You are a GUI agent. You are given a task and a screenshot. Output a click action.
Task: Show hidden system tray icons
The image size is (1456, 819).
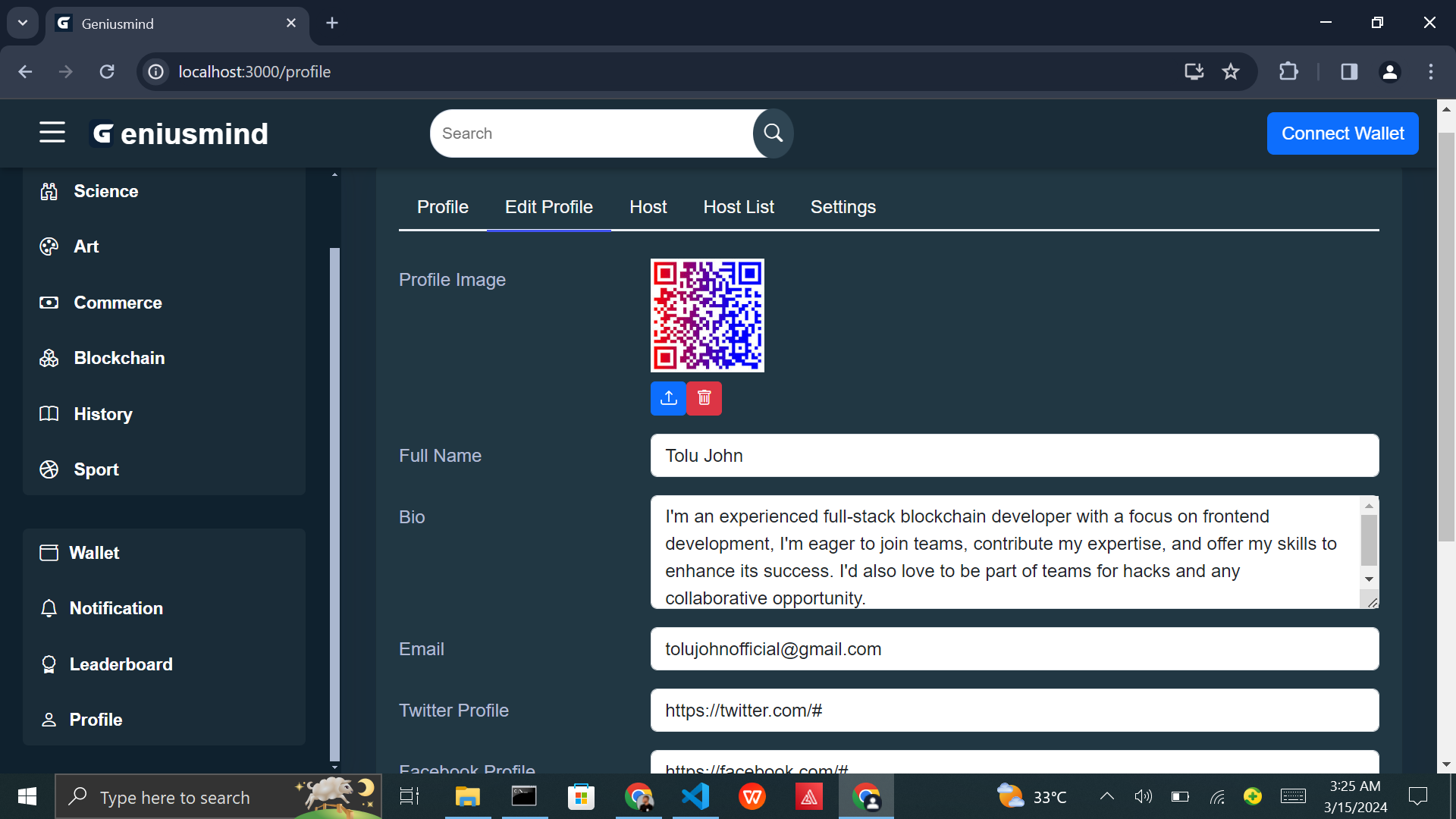tap(1106, 796)
